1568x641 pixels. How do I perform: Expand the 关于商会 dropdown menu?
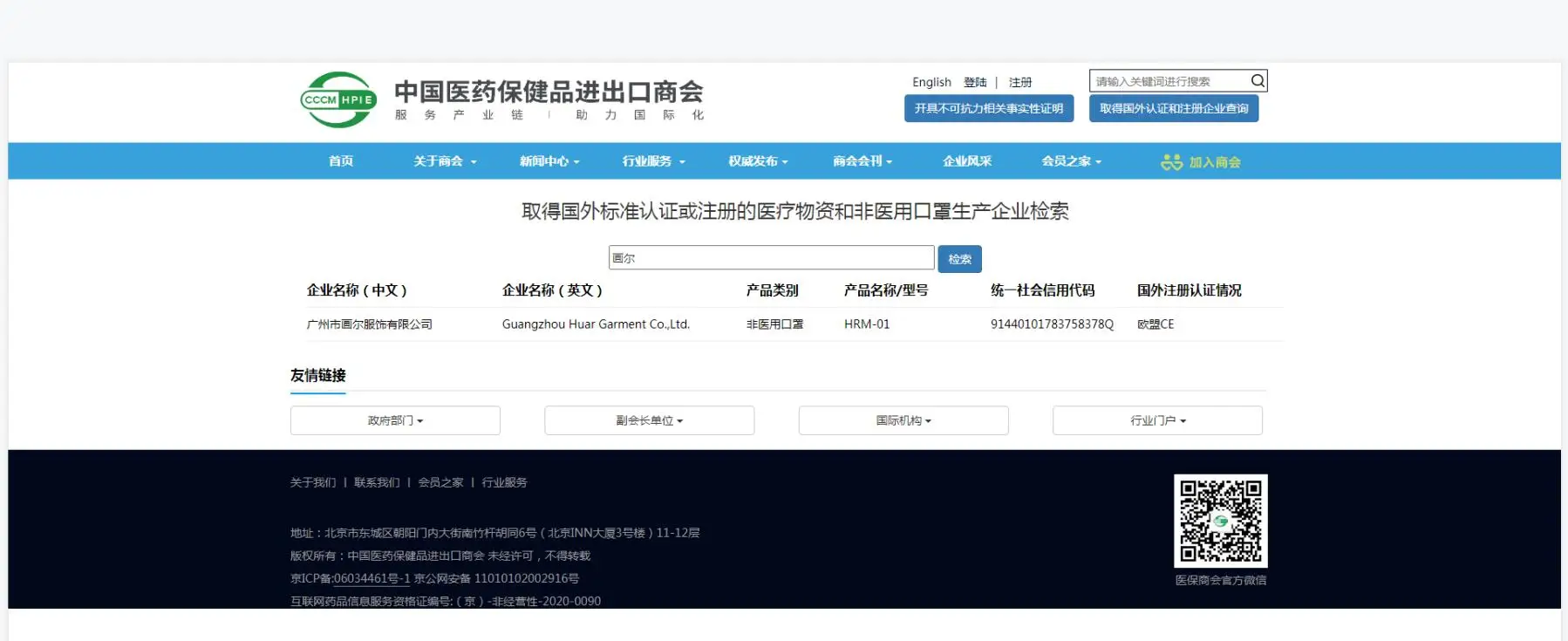(445, 161)
